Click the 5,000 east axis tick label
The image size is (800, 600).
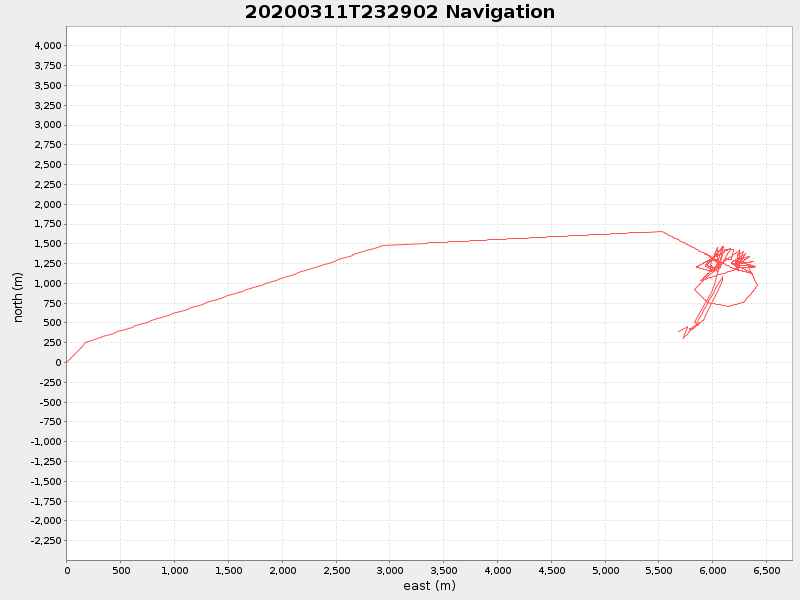click(x=606, y=570)
